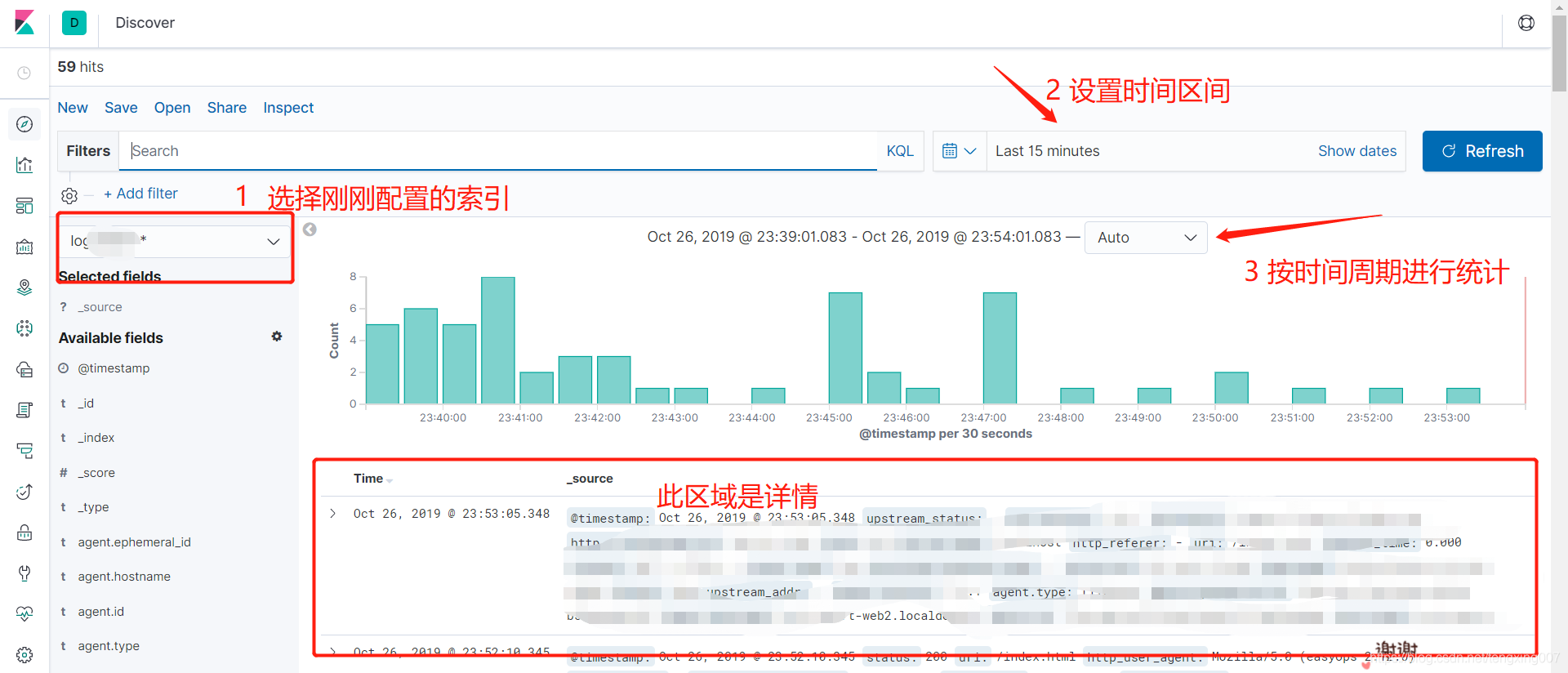Open the APM icon in sidebar
Screen dimensions: 1568x673
click(24, 451)
